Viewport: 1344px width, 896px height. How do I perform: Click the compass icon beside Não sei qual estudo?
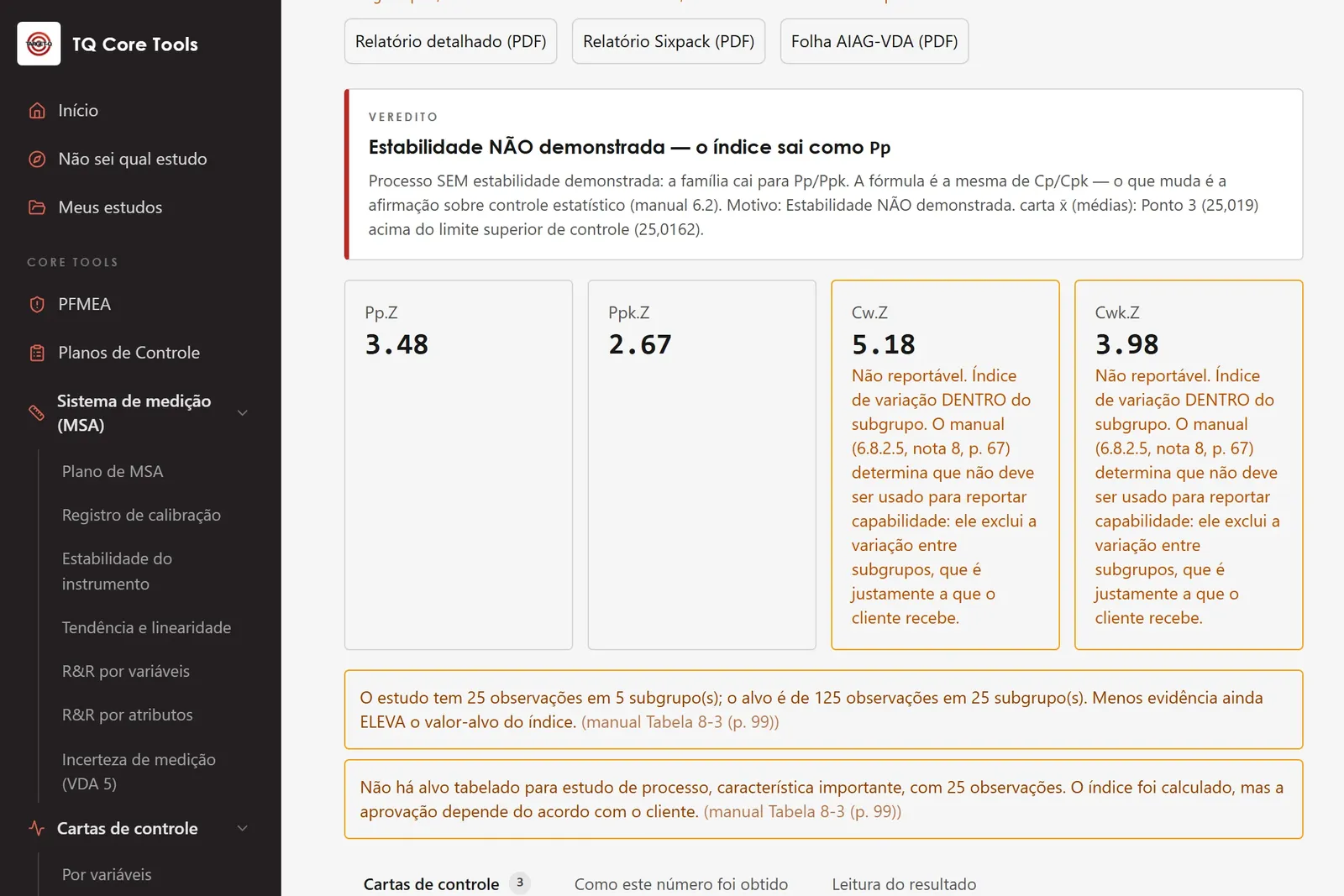coord(37,160)
